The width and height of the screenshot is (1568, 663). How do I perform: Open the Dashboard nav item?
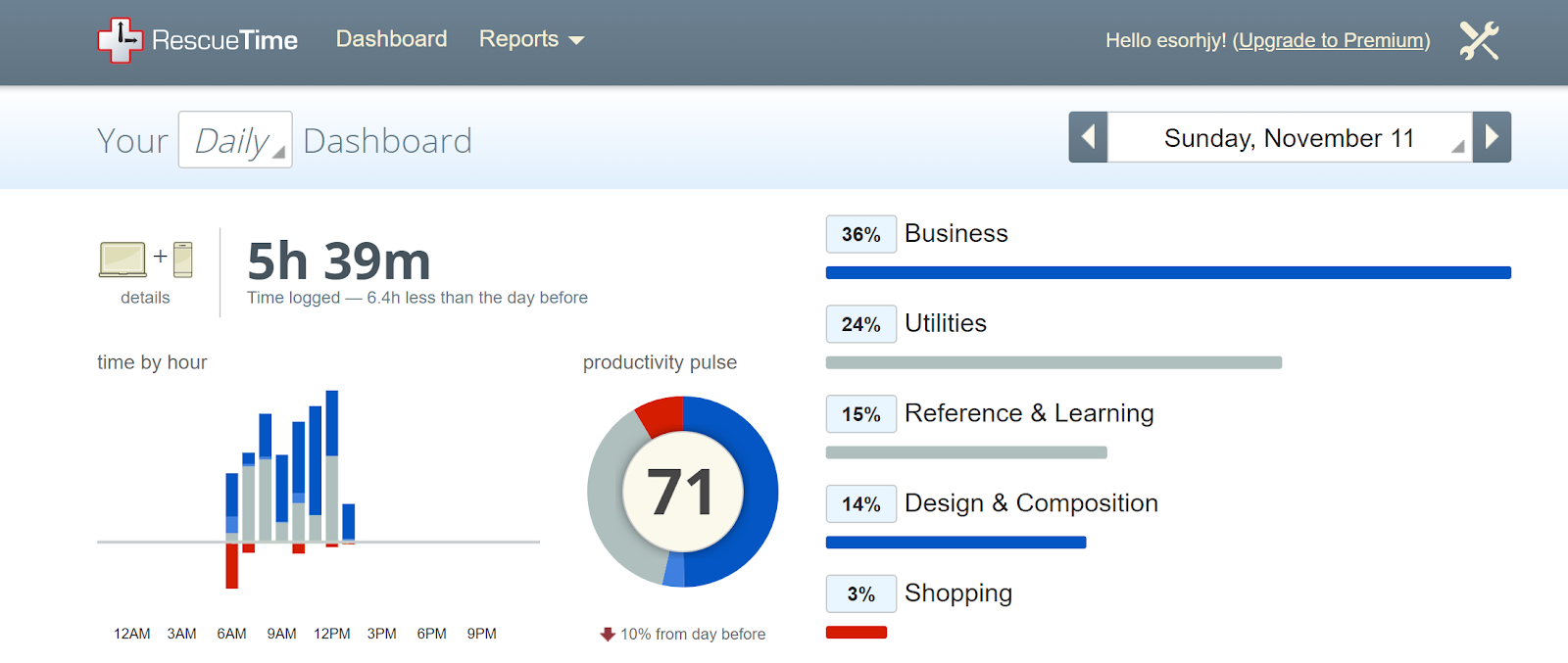(391, 39)
